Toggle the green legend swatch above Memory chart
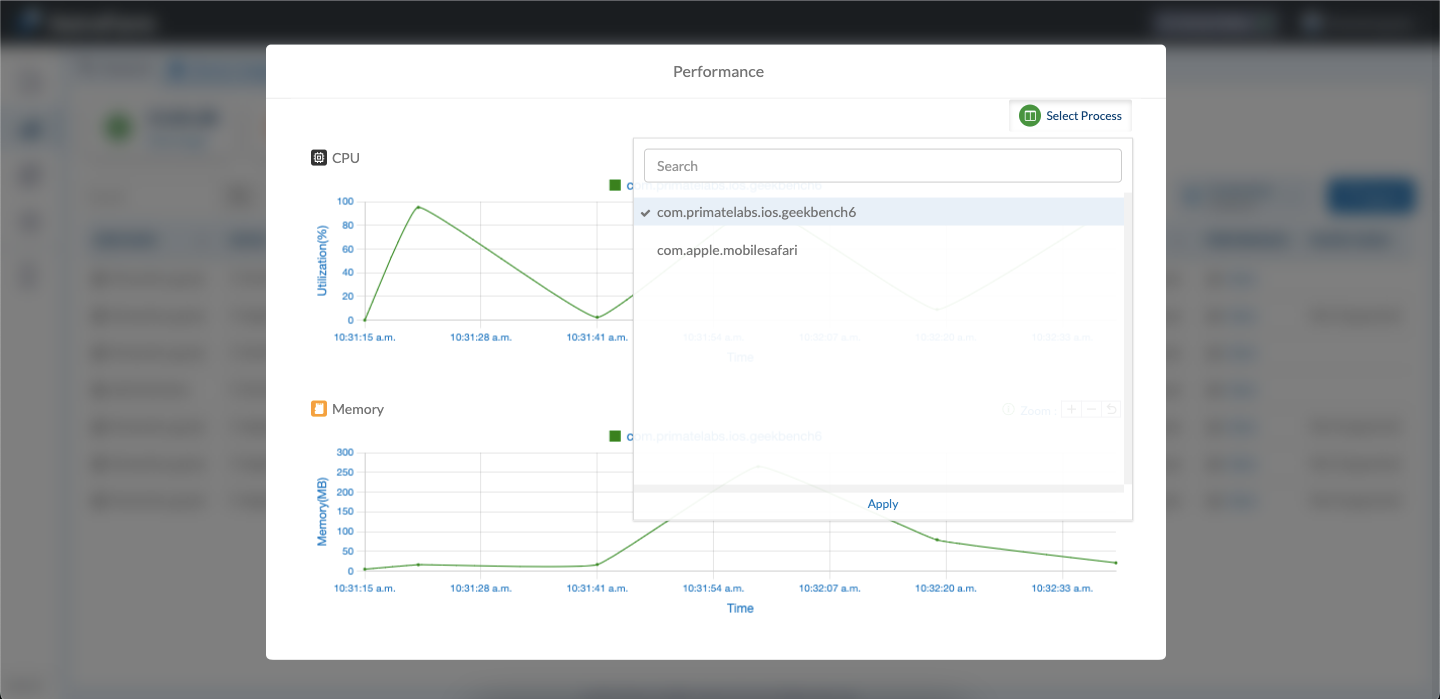Viewport: 1440px width, 699px height. tap(615, 436)
